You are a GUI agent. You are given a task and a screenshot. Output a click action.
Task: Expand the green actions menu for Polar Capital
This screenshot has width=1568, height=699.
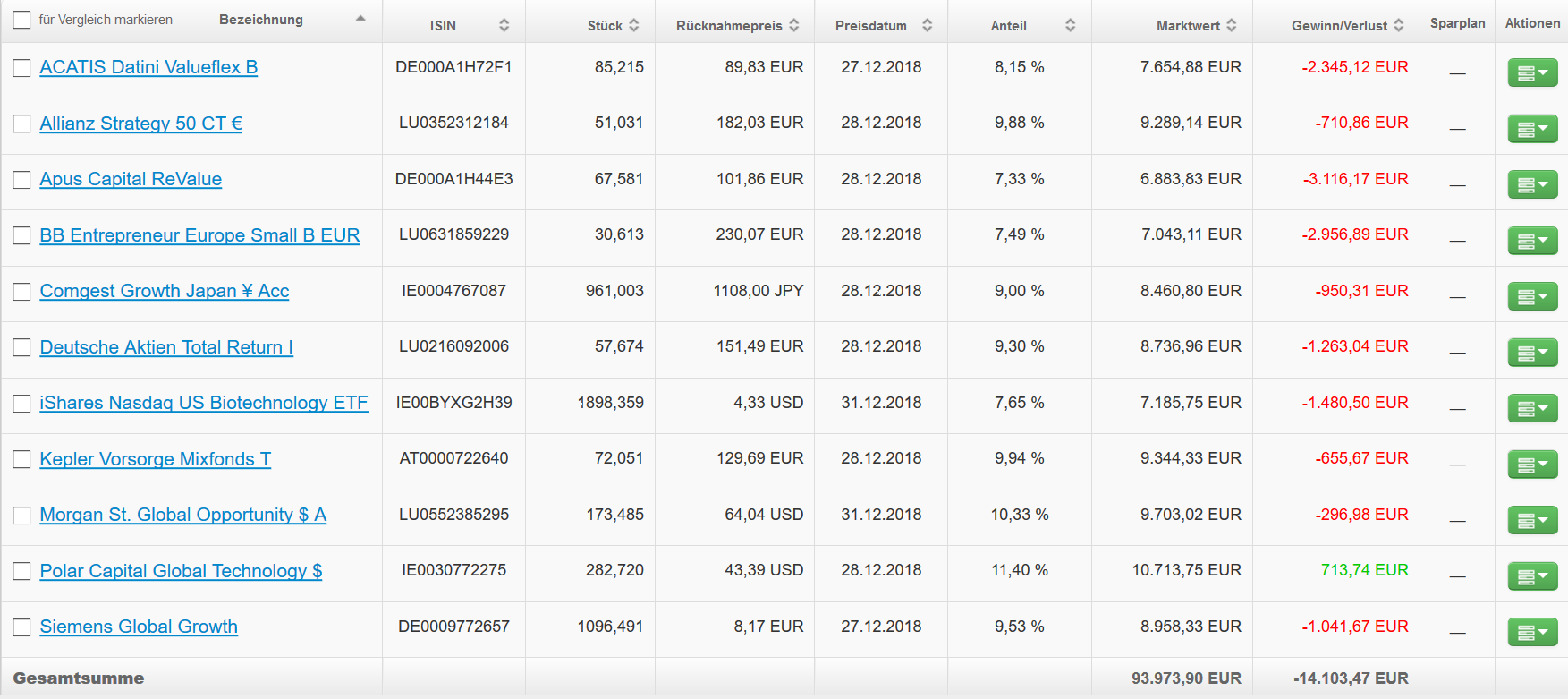1532,576
